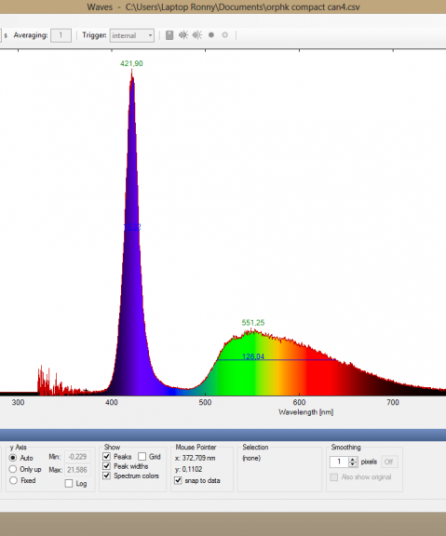446x536 pixels.
Task: Disable the Spectrum colors checkbox
Action: pyautogui.click(x=107, y=475)
